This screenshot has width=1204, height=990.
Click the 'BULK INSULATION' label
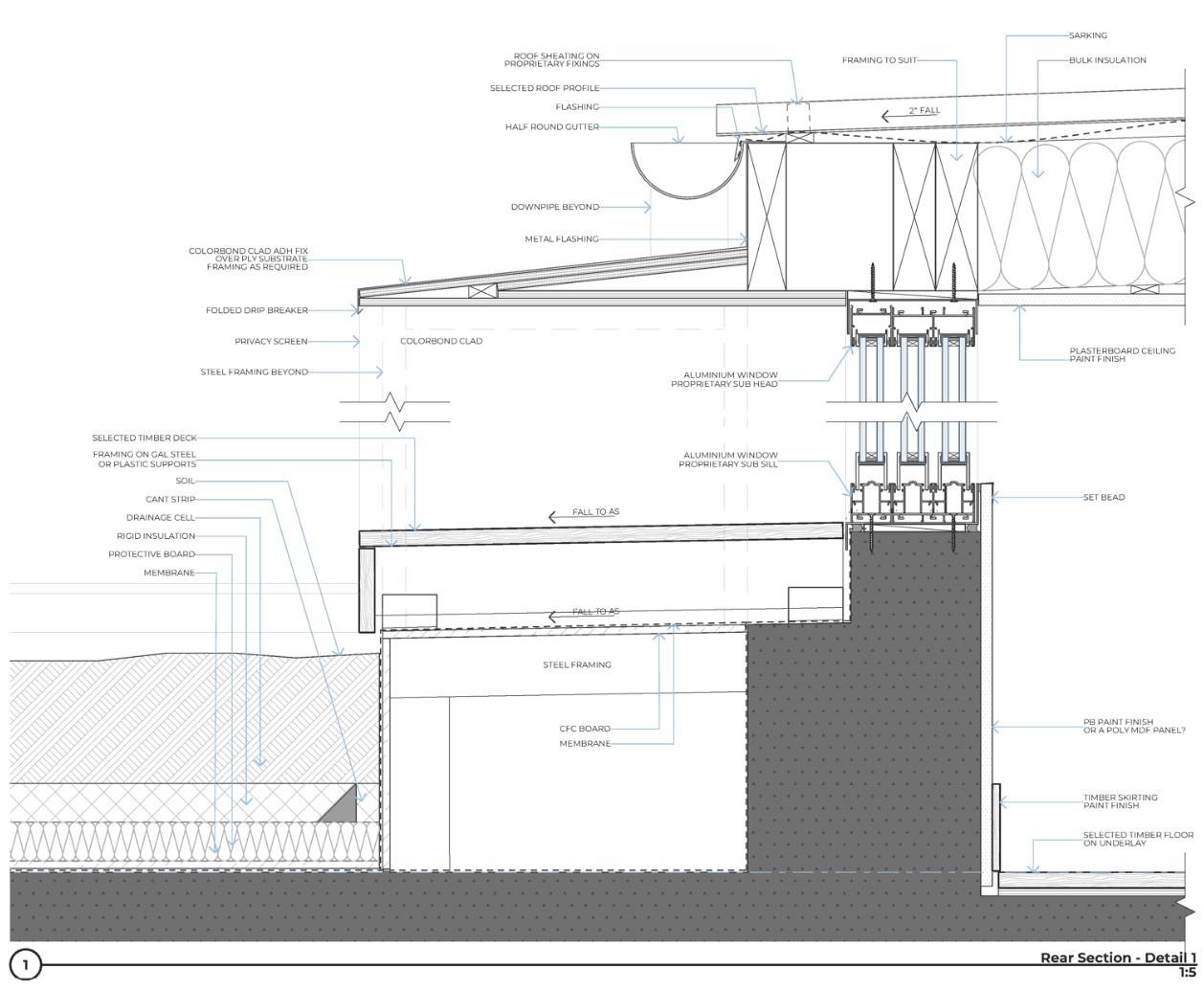[x=1107, y=60]
